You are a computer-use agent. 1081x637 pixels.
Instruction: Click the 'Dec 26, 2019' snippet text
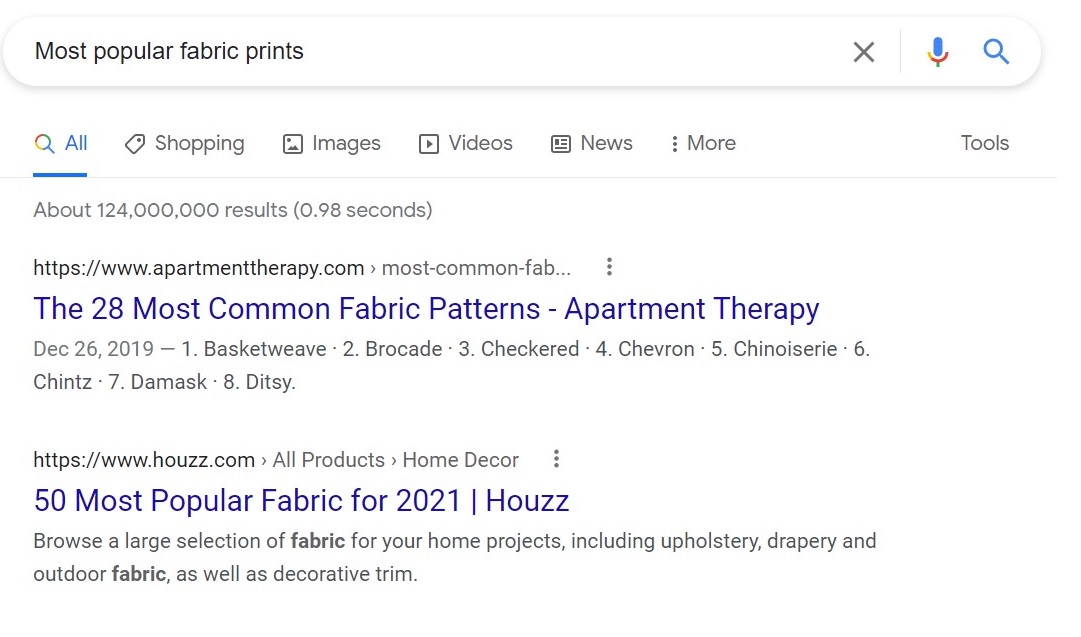coord(93,349)
